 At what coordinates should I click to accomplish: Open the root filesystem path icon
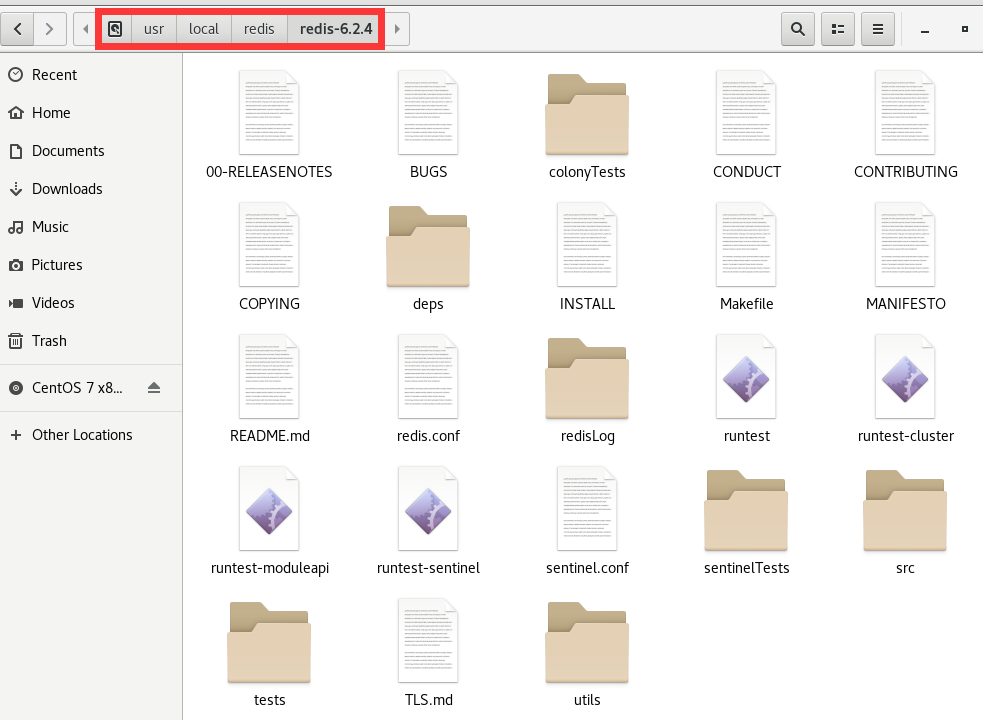115,29
